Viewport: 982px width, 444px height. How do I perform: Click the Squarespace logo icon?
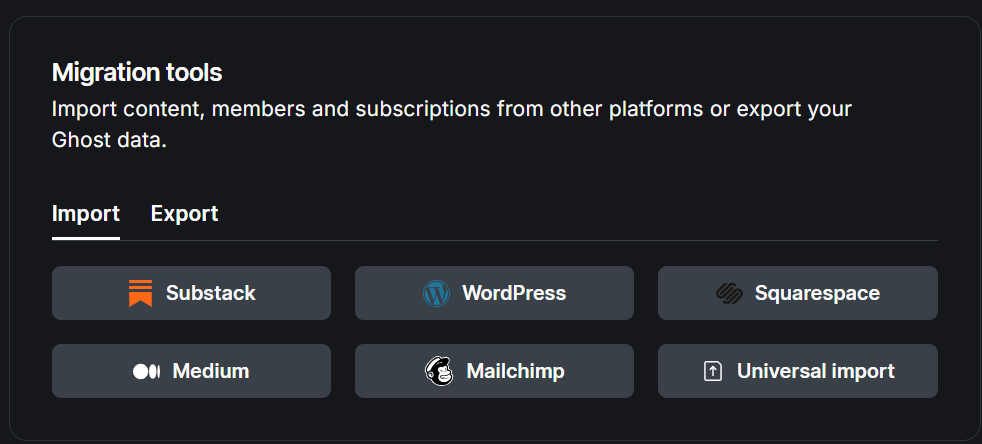[729, 293]
